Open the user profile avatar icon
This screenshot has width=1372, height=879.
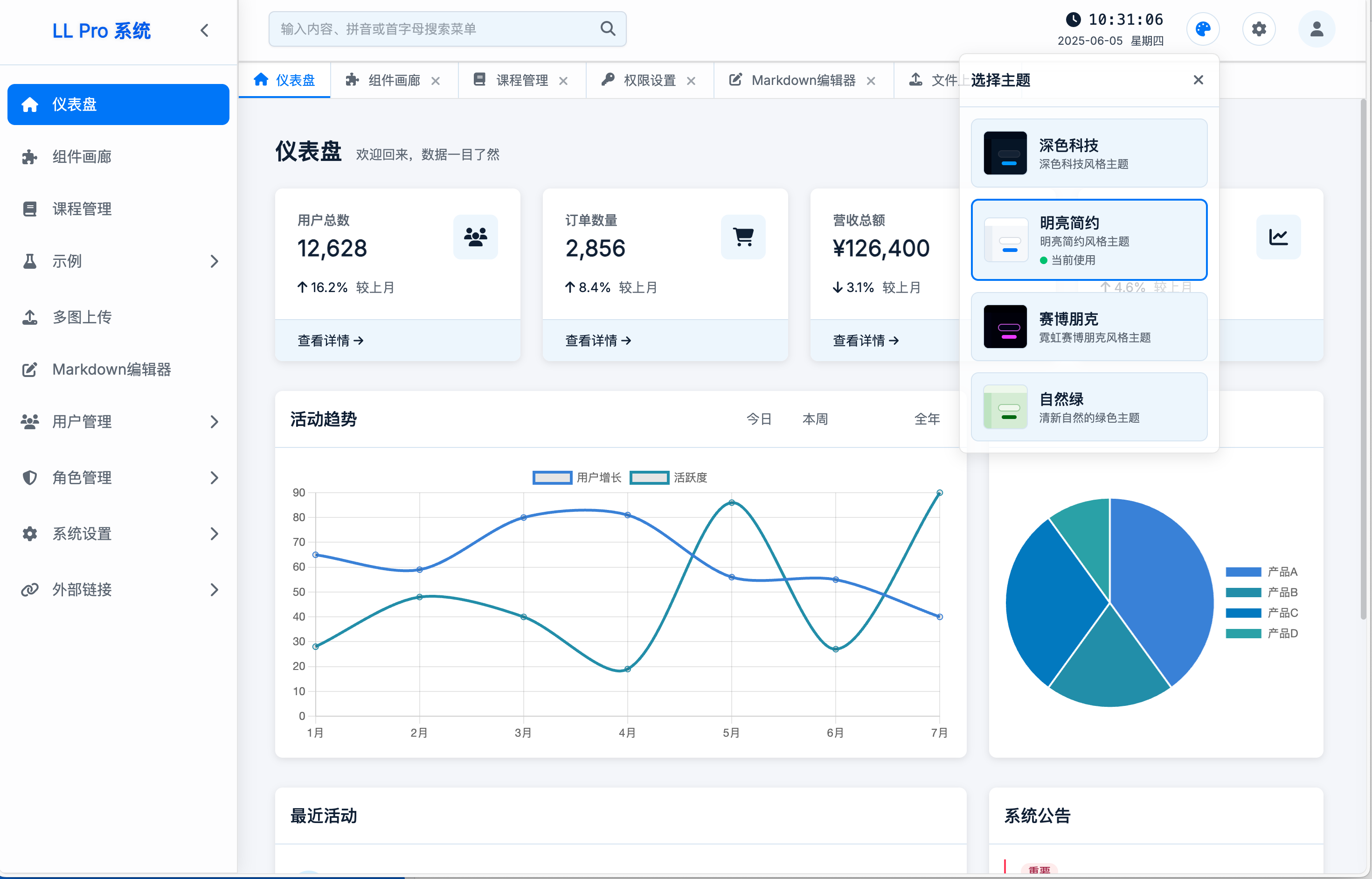(1316, 29)
